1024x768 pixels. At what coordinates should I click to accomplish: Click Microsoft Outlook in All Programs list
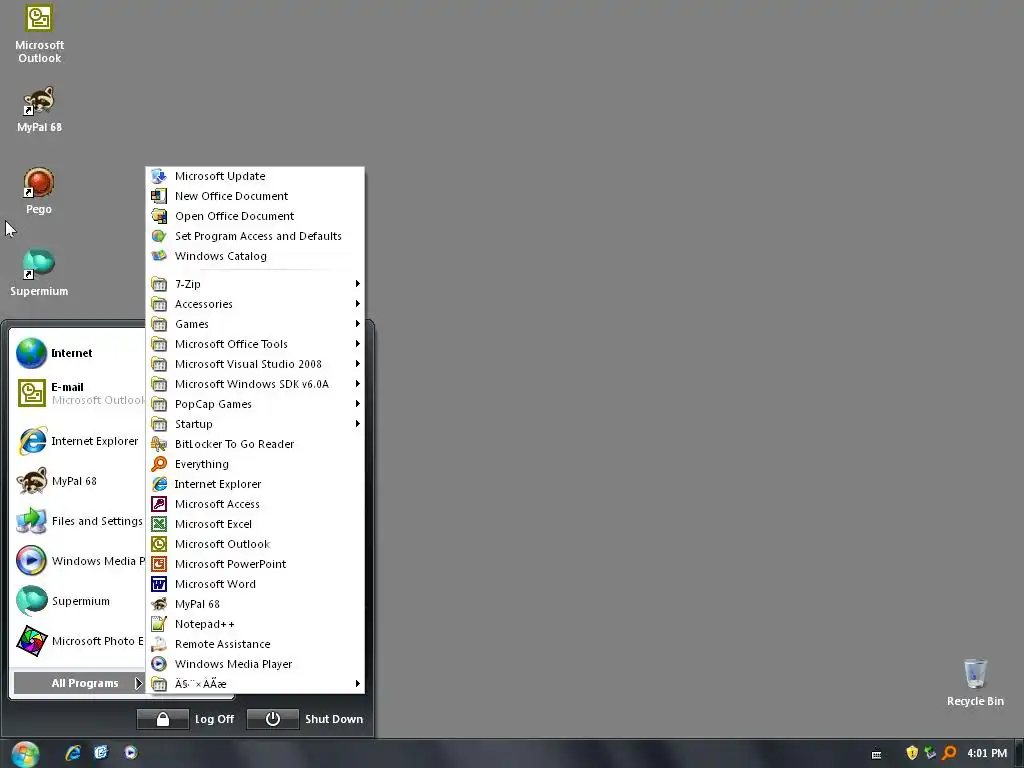(255, 544)
